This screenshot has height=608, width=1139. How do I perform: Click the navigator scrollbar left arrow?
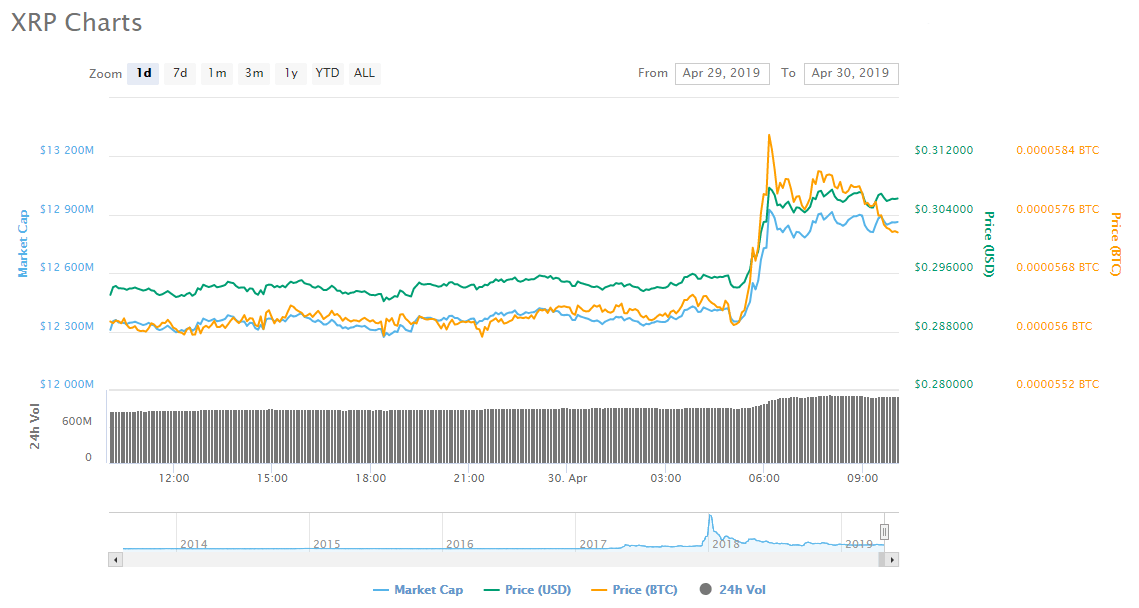click(115, 560)
